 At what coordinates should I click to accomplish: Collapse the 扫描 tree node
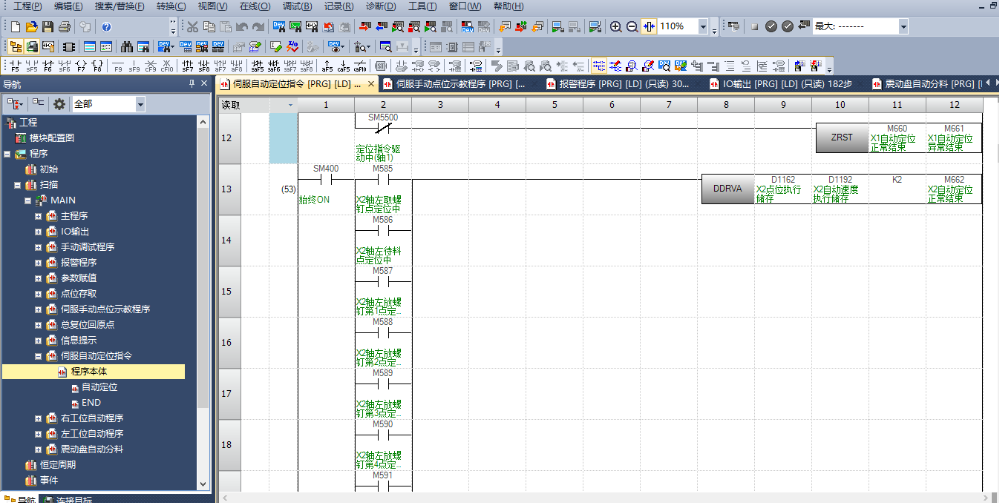pyautogui.click(x=18, y=185)
